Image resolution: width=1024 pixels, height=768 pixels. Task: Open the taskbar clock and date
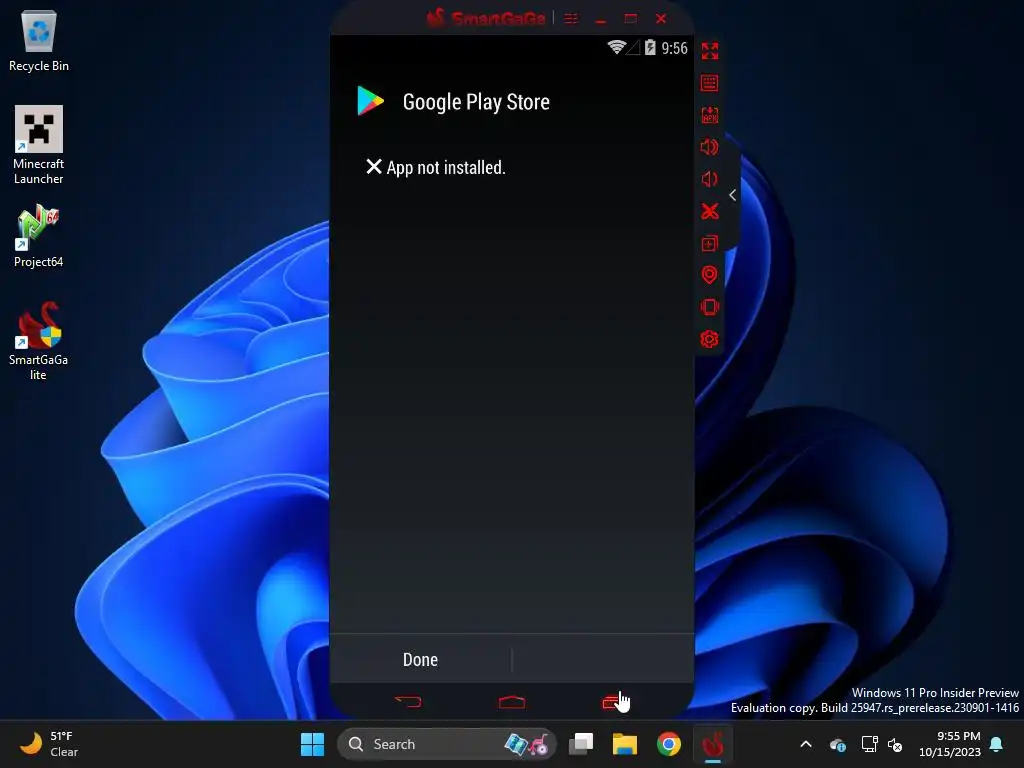coord(950,744)
